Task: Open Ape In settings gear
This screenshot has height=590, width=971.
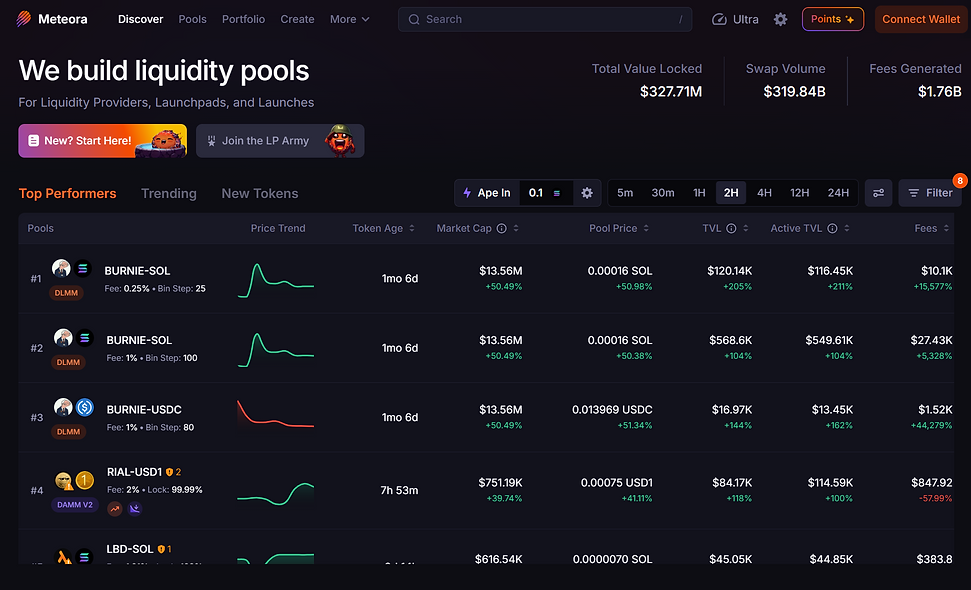Action: tap(586, 193)
